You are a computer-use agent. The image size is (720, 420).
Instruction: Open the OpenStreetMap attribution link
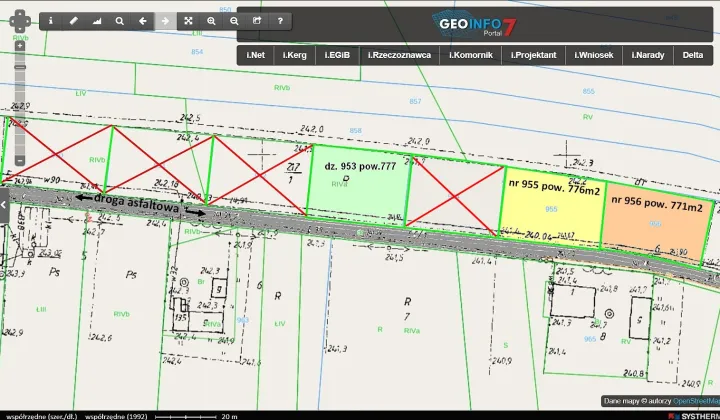click(696, 401)
